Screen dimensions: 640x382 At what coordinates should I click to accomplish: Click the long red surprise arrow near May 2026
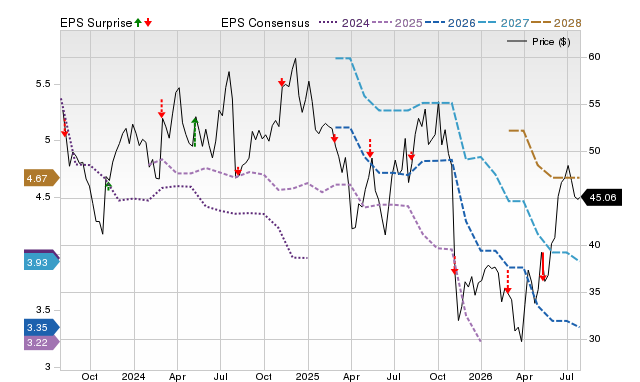click(x=543, y=267)
